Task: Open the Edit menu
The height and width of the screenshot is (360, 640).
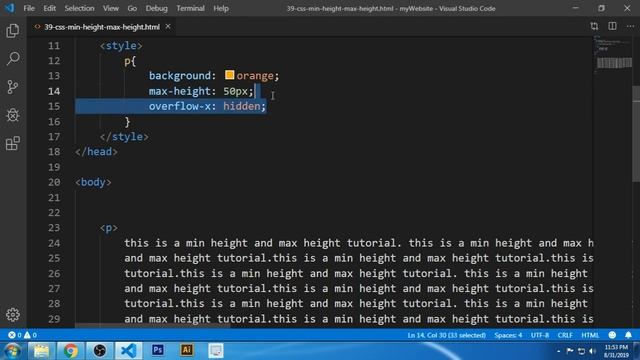Action: coord(49,8)
